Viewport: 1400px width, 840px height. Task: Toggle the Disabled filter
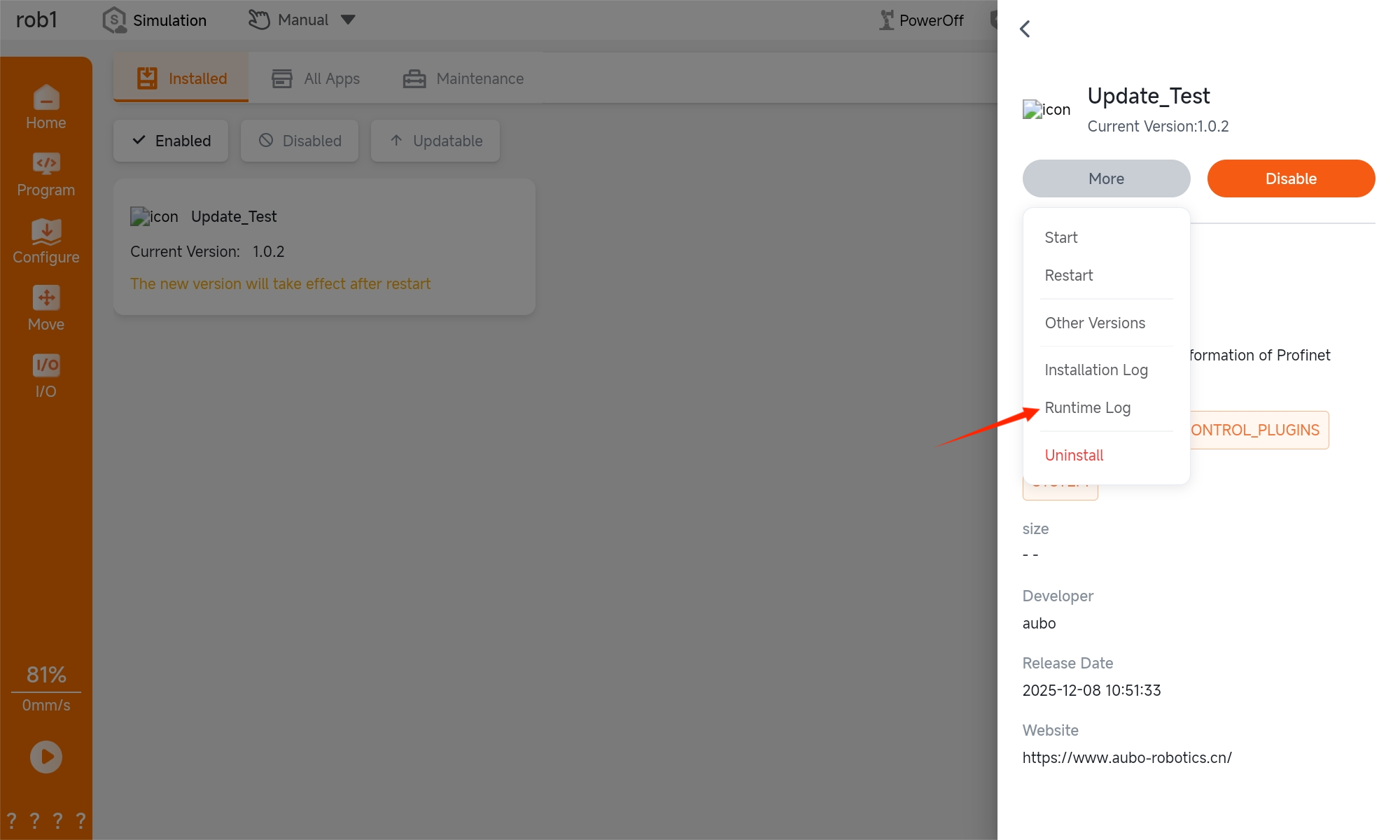(300, 141)
